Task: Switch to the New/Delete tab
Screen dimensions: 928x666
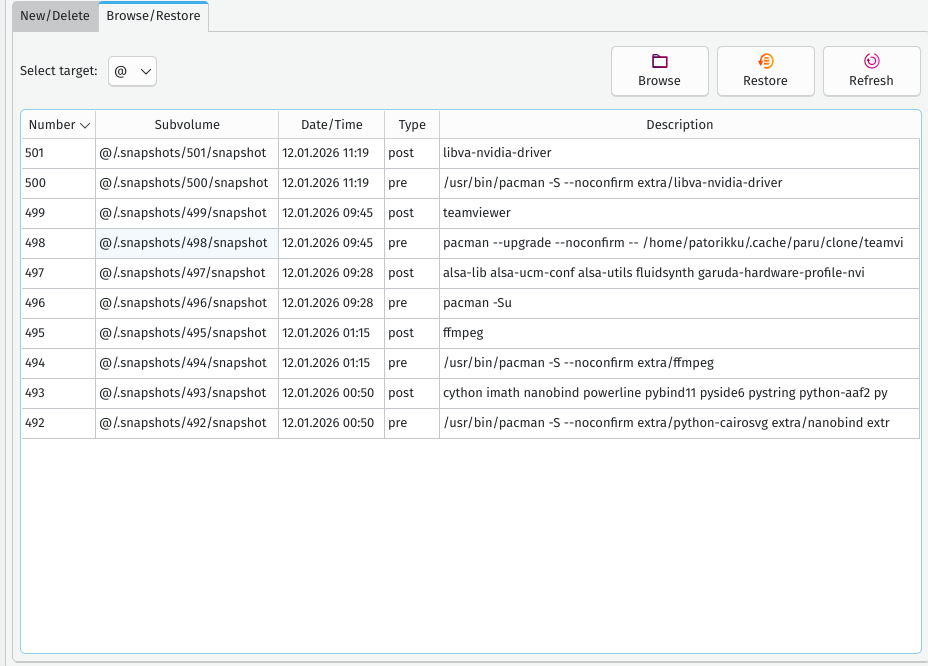Action: [x=55, y=16]
